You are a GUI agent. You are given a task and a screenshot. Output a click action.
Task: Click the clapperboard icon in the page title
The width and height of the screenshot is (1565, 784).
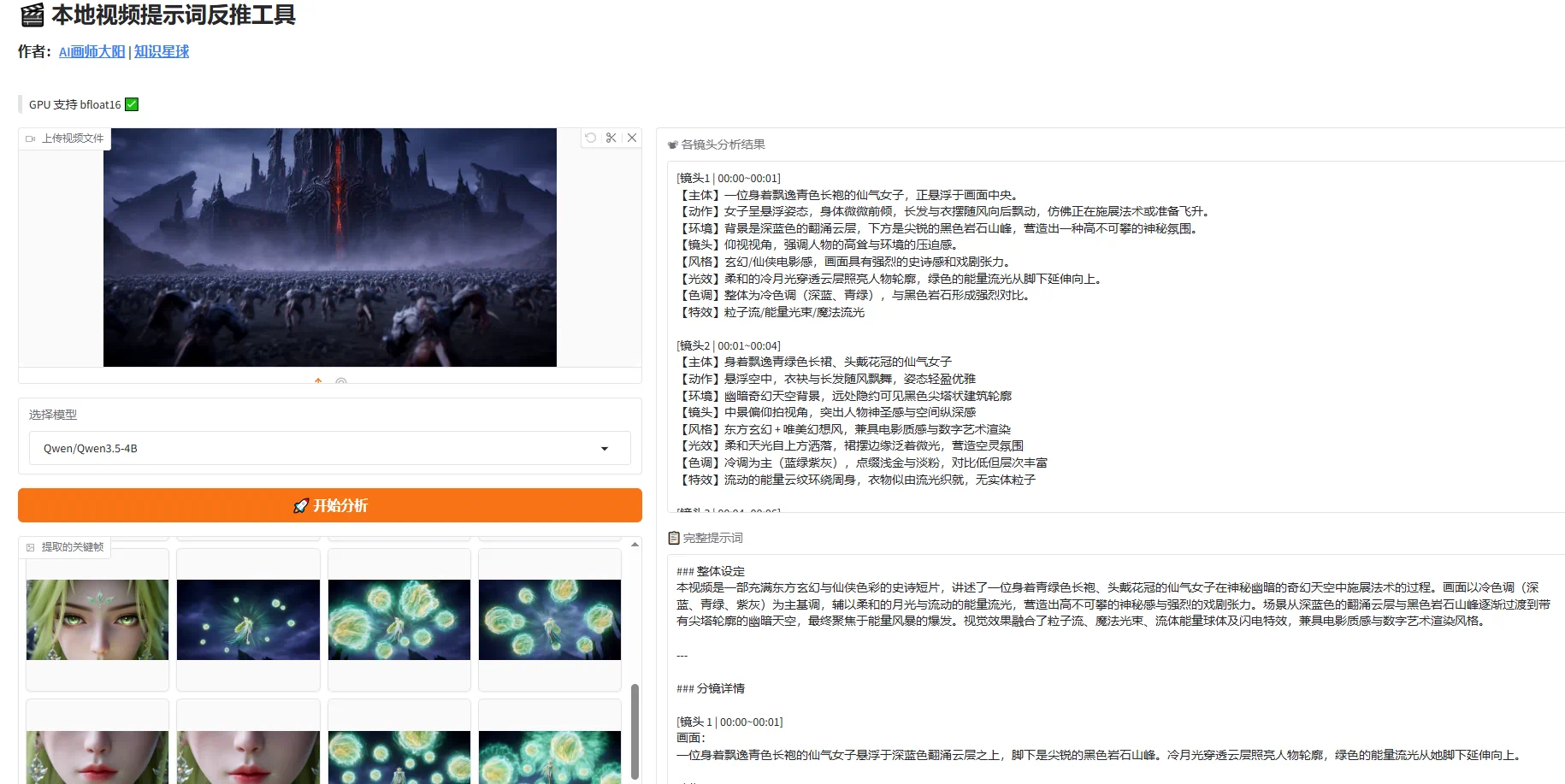pos(32,15)
